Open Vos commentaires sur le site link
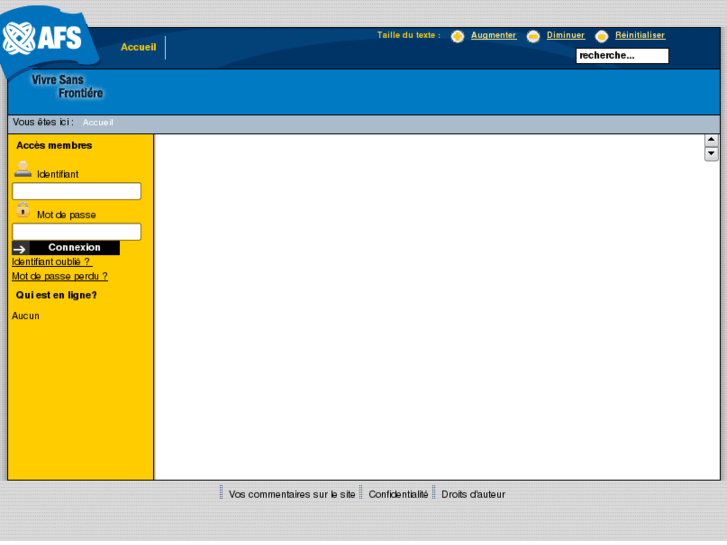This screenshot has height=545, width=727. (x=292, y=494)
